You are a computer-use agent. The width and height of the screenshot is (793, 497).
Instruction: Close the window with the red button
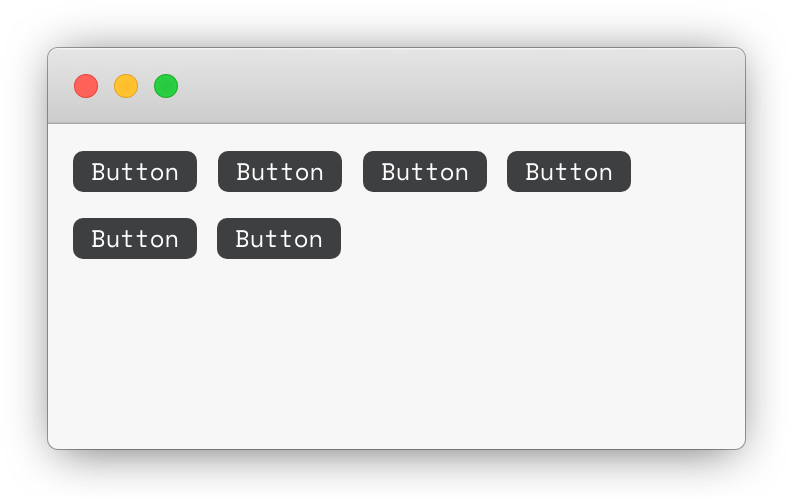coord(86,86)
